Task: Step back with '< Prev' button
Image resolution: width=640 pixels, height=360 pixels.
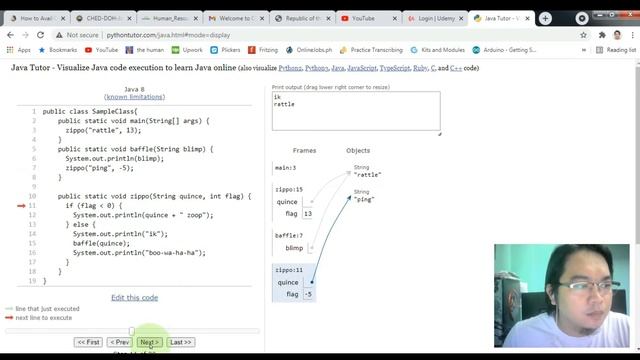Action: tap(120, 342)
